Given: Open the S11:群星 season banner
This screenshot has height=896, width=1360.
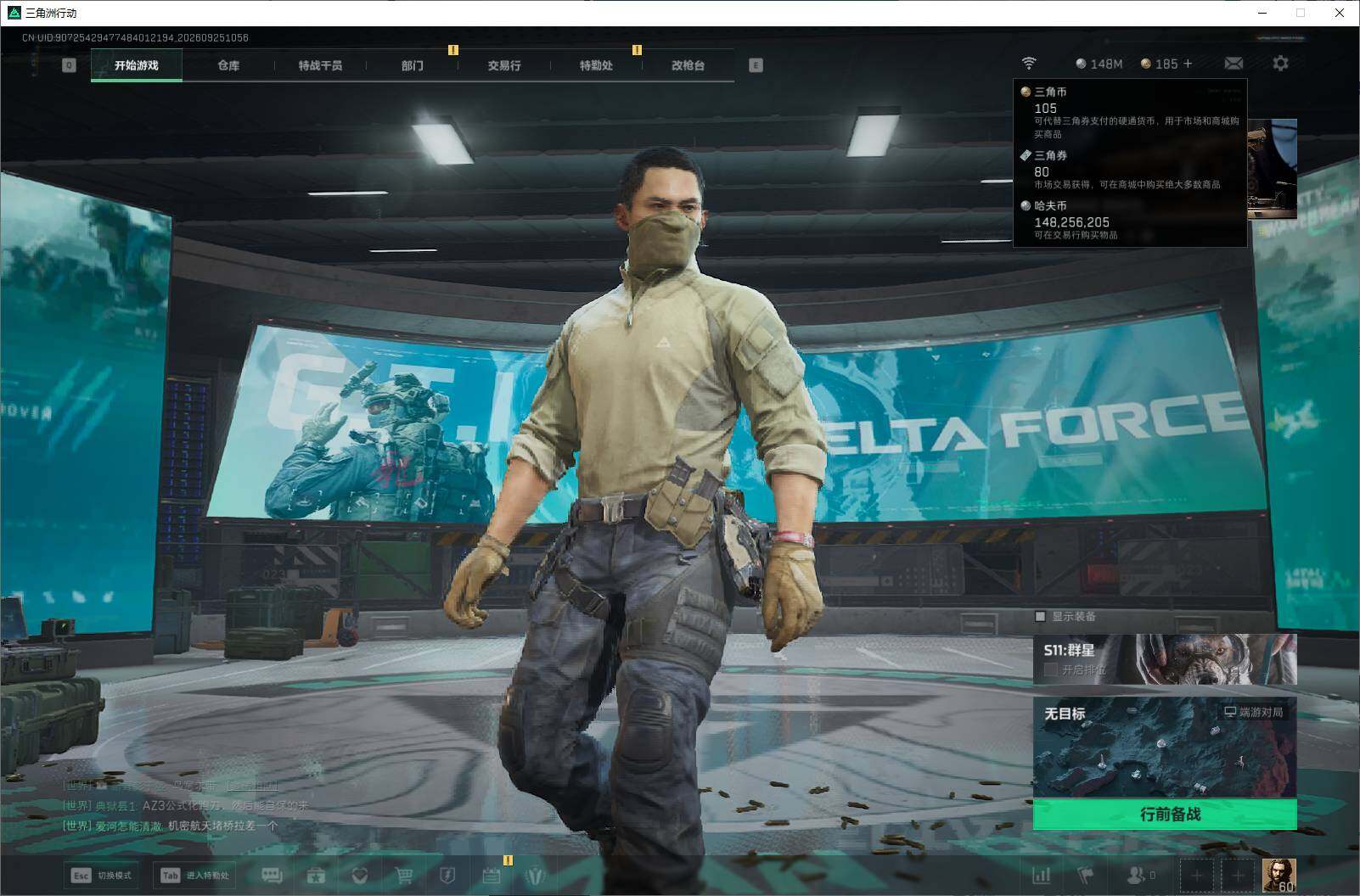Looking at the screenshot, I should pos(1165,659).
